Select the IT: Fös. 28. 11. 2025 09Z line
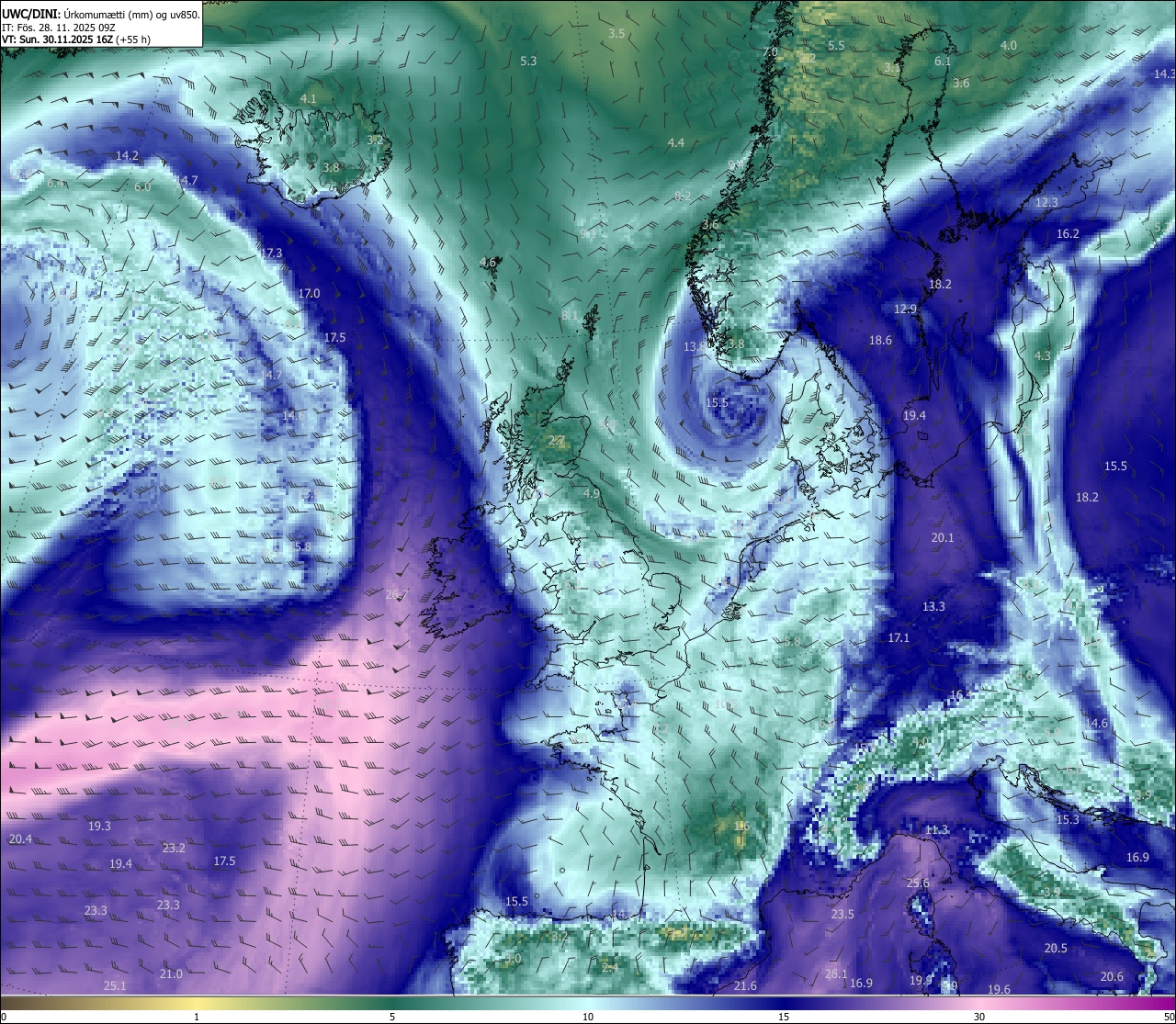 tap(57, 28)
